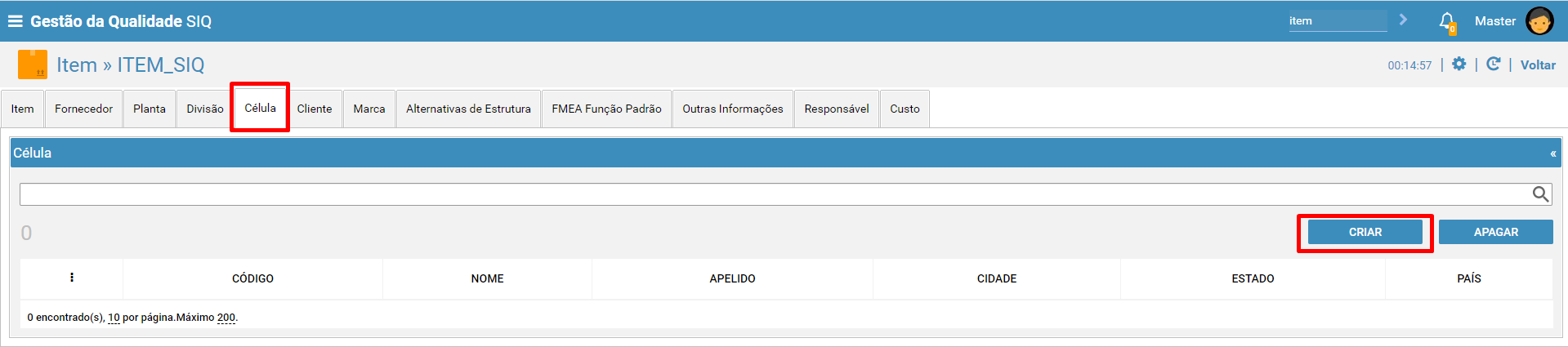Select the Célula tab
Viewport: 1568px width, 347px height.
(261, 108)
